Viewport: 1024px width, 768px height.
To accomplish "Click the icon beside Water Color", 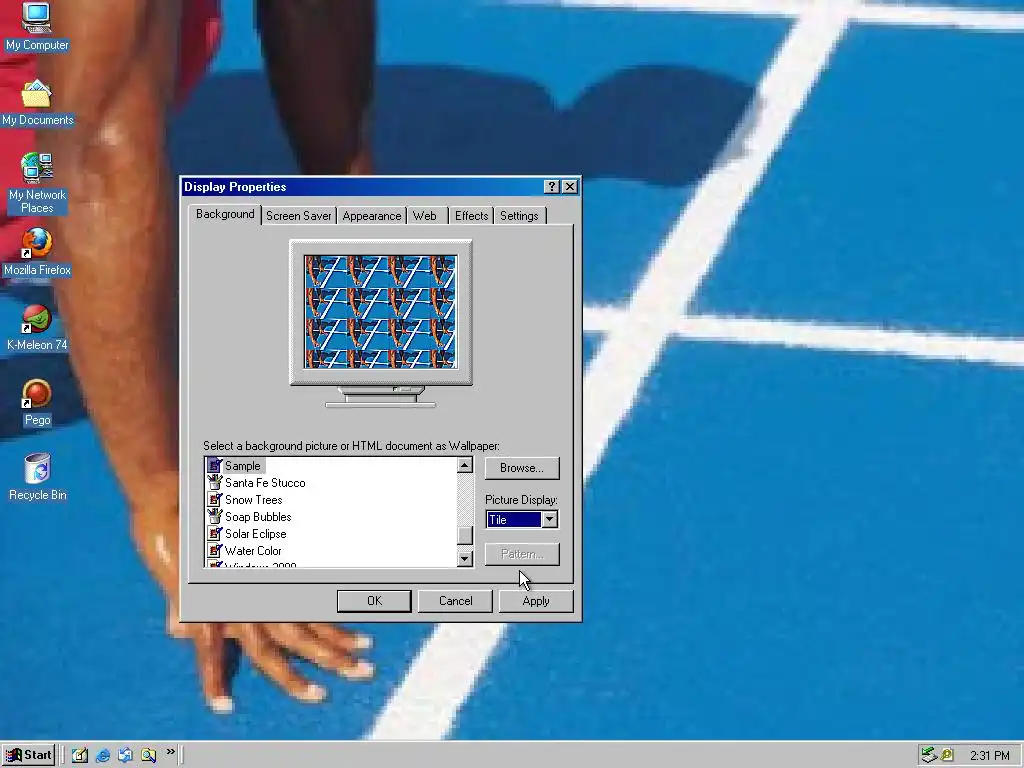I will (214, 550).
